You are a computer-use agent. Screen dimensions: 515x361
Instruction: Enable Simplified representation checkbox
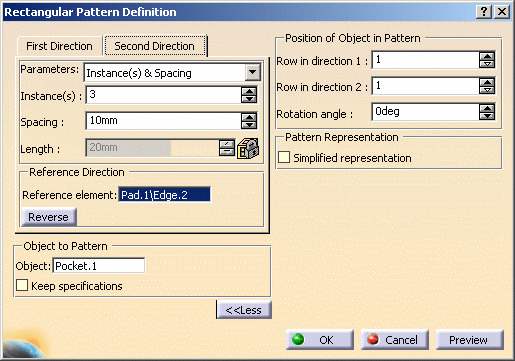(x=284, y=157)
